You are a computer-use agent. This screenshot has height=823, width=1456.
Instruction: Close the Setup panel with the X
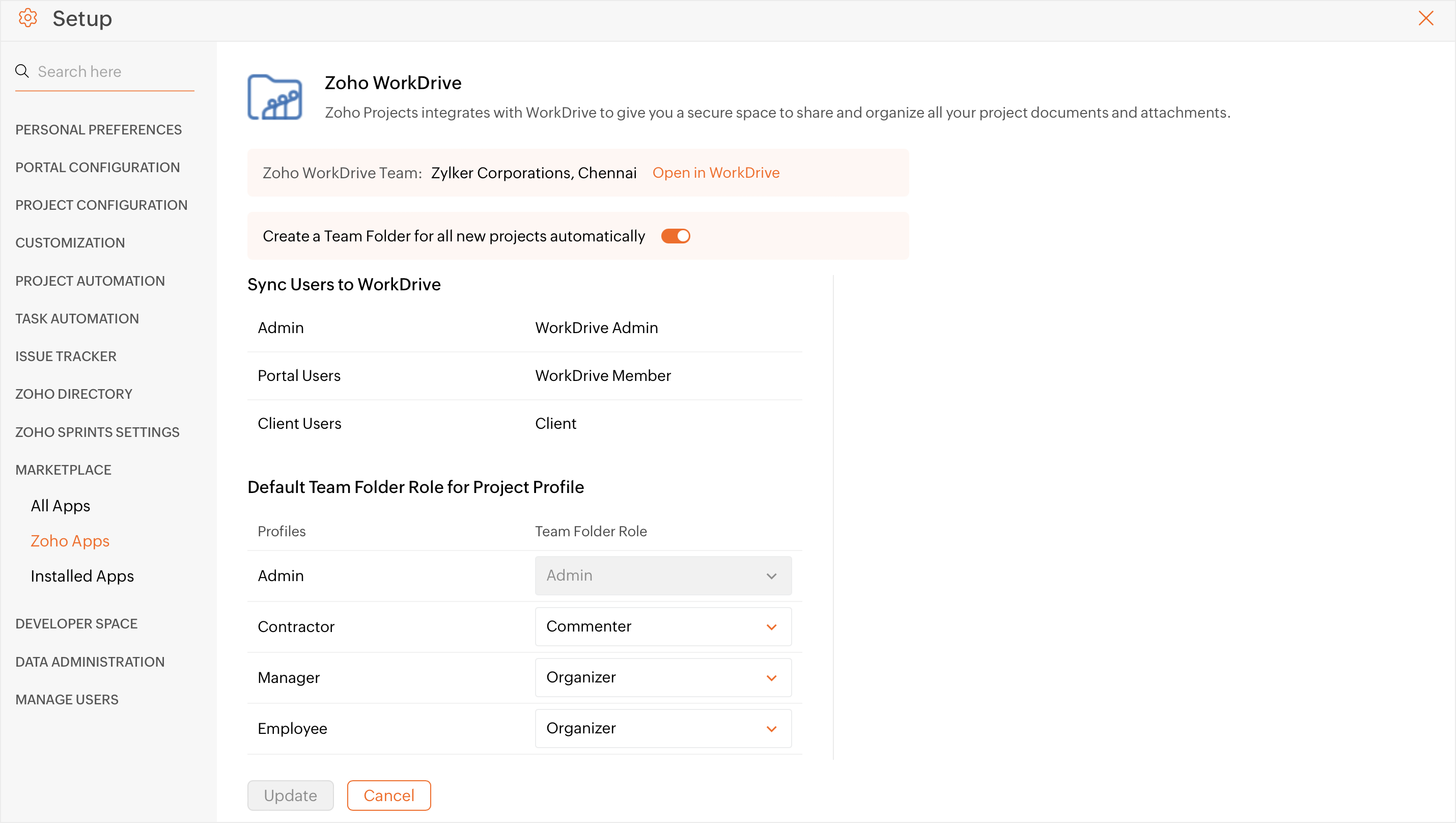[x=1425, y=18]
